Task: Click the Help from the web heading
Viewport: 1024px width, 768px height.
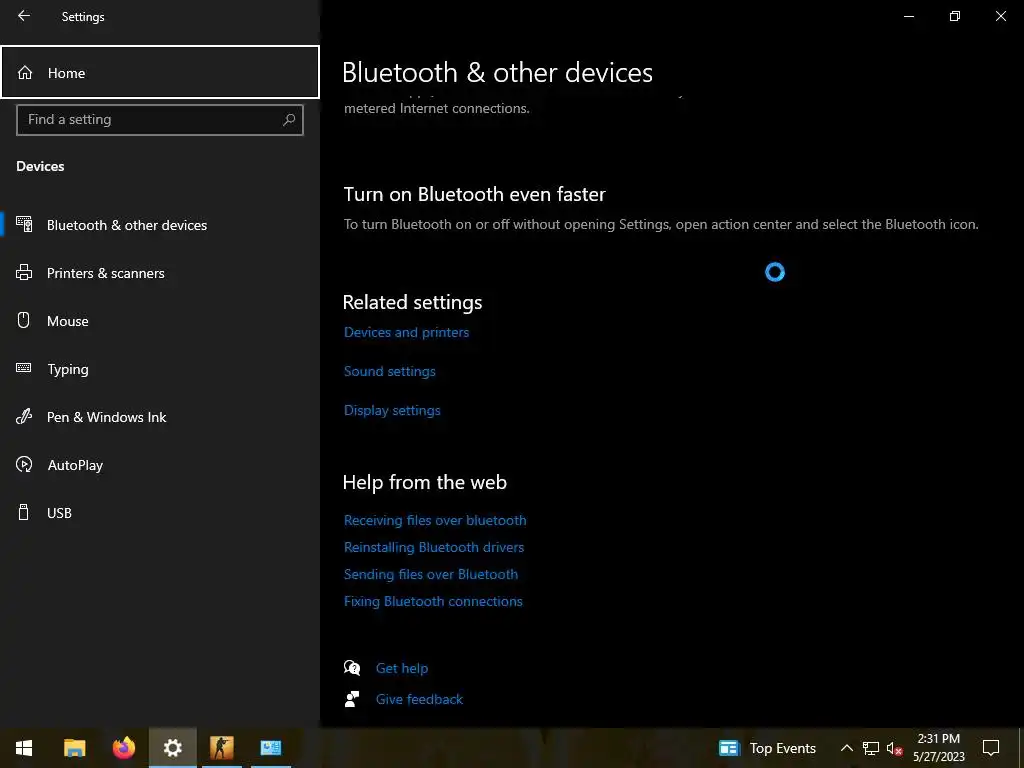Action: click(424, 482)
